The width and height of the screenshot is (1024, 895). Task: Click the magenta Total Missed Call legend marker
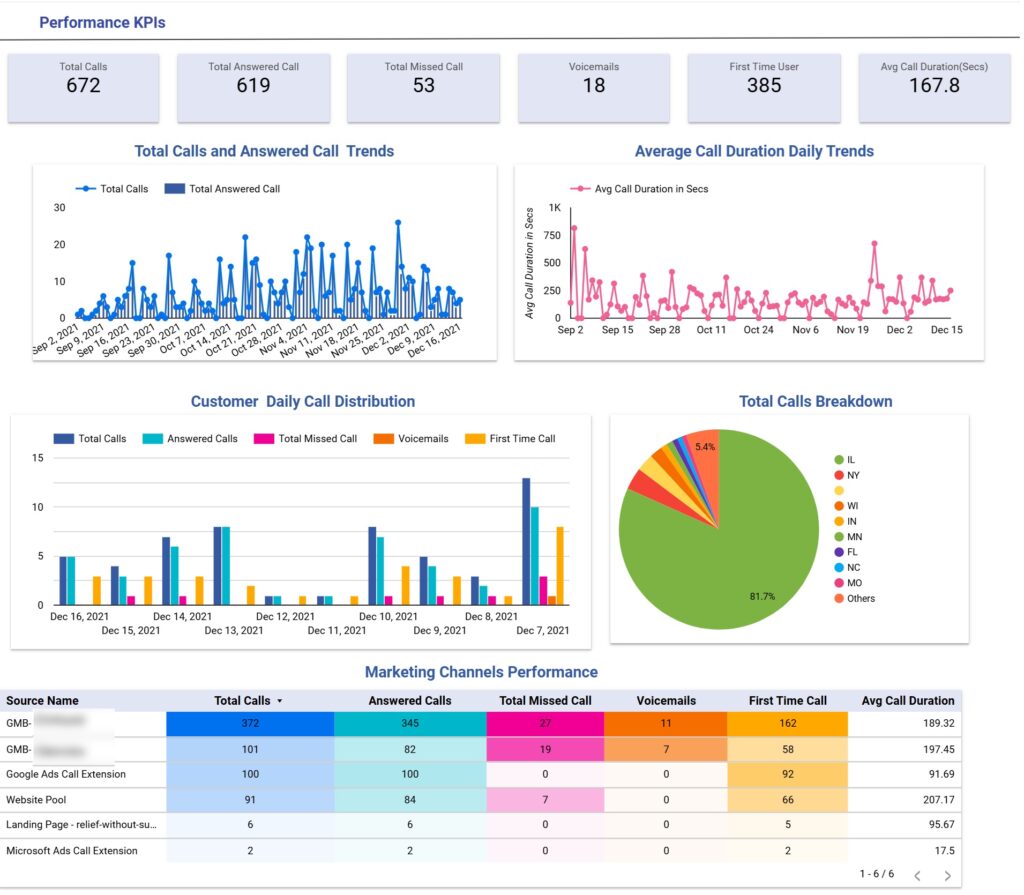[x=263, y=438]
